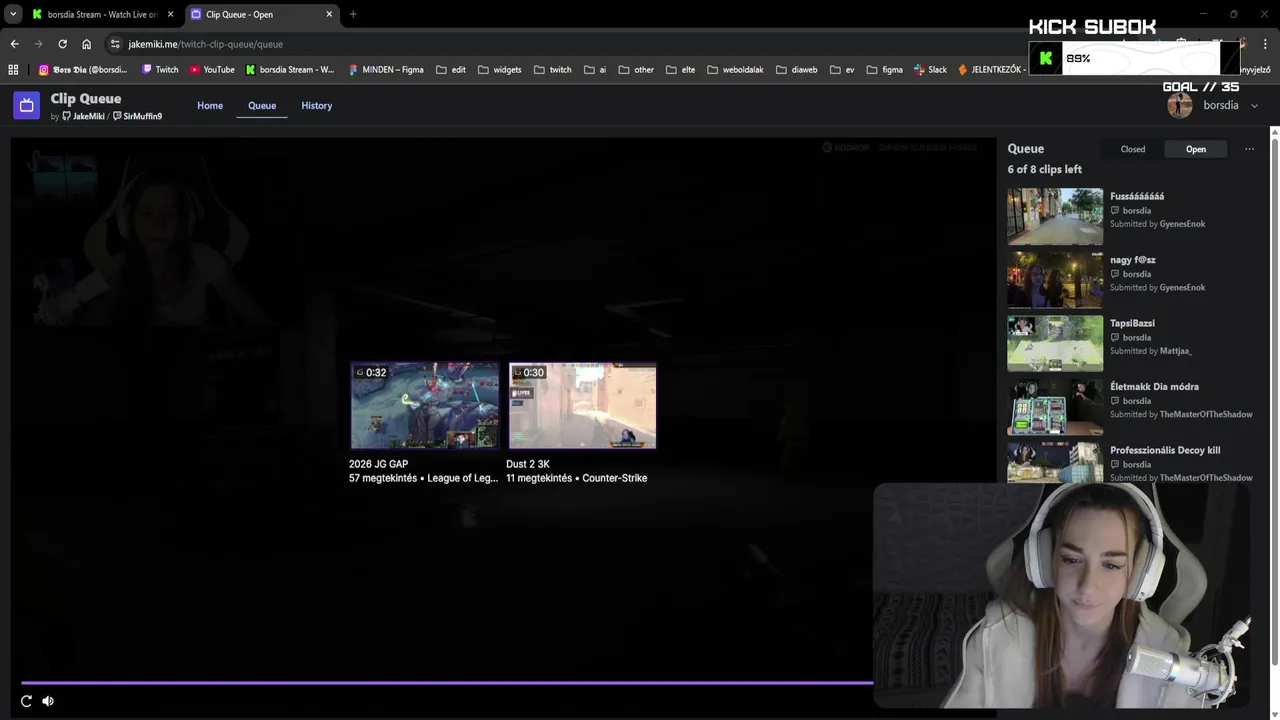Open the elte bookmarks folder
Viewport: 1280px width, 720px height.
pyautogui.click(x=680, y=70)
